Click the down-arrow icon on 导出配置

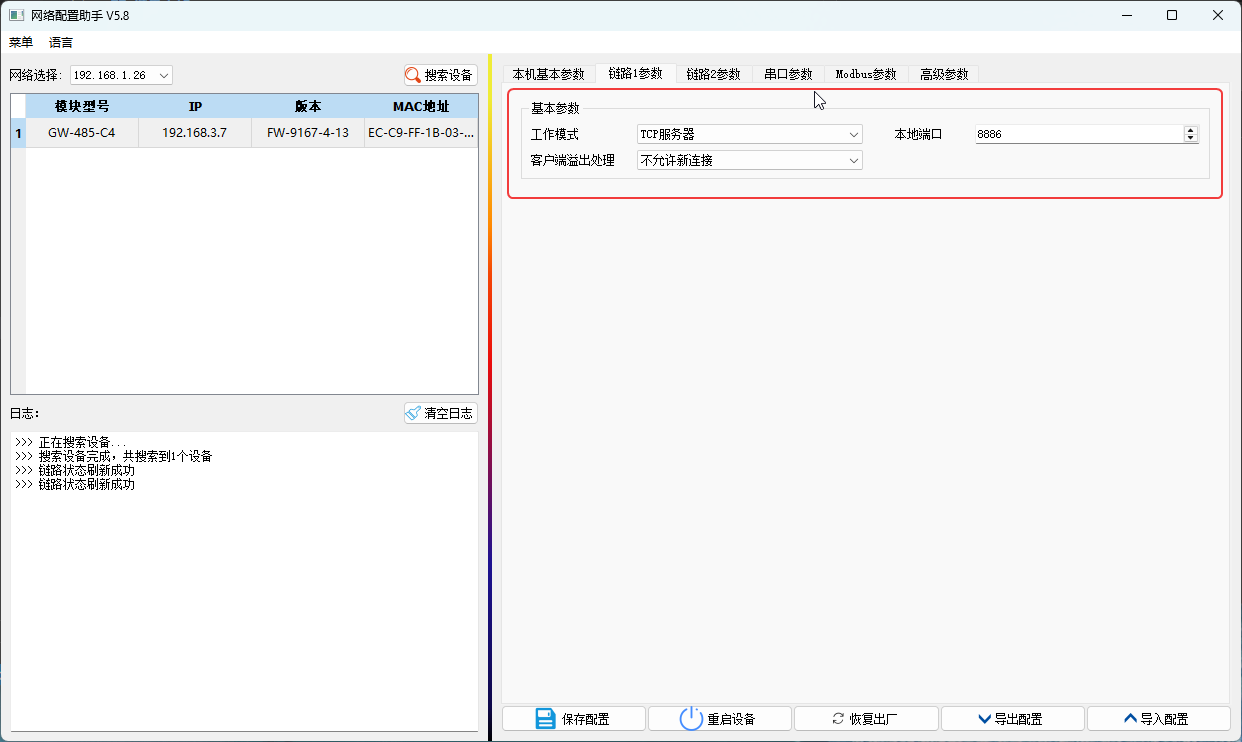tap(983, 718)
